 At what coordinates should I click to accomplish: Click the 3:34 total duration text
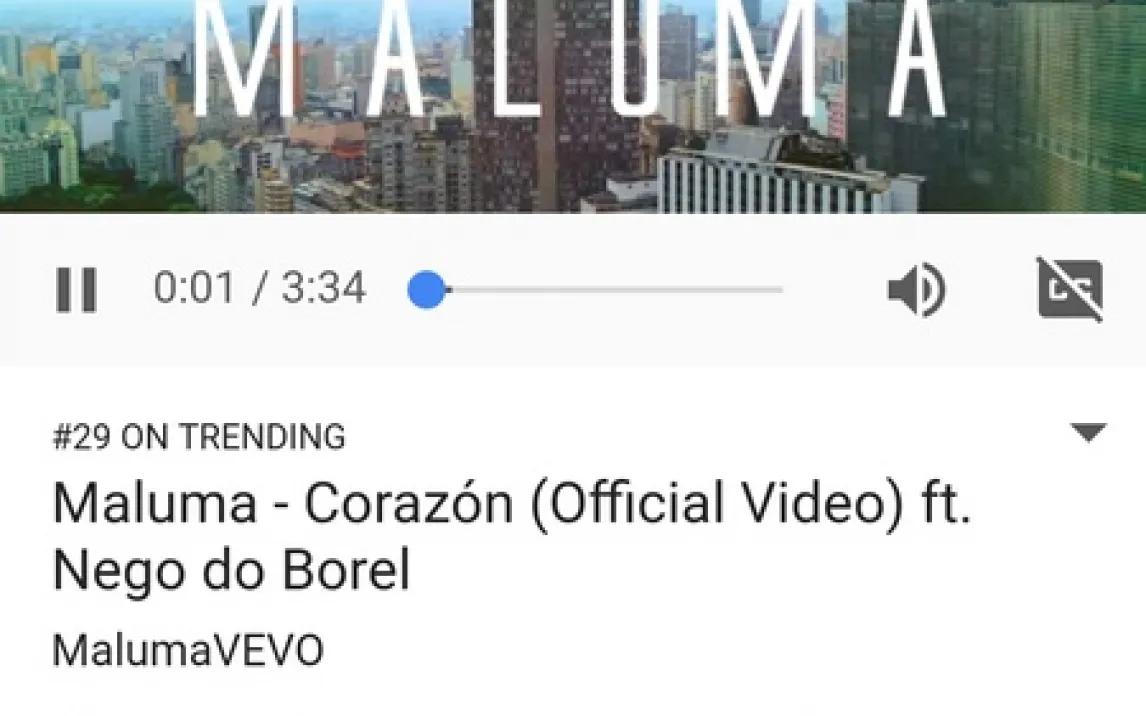[x=323, y=287]
